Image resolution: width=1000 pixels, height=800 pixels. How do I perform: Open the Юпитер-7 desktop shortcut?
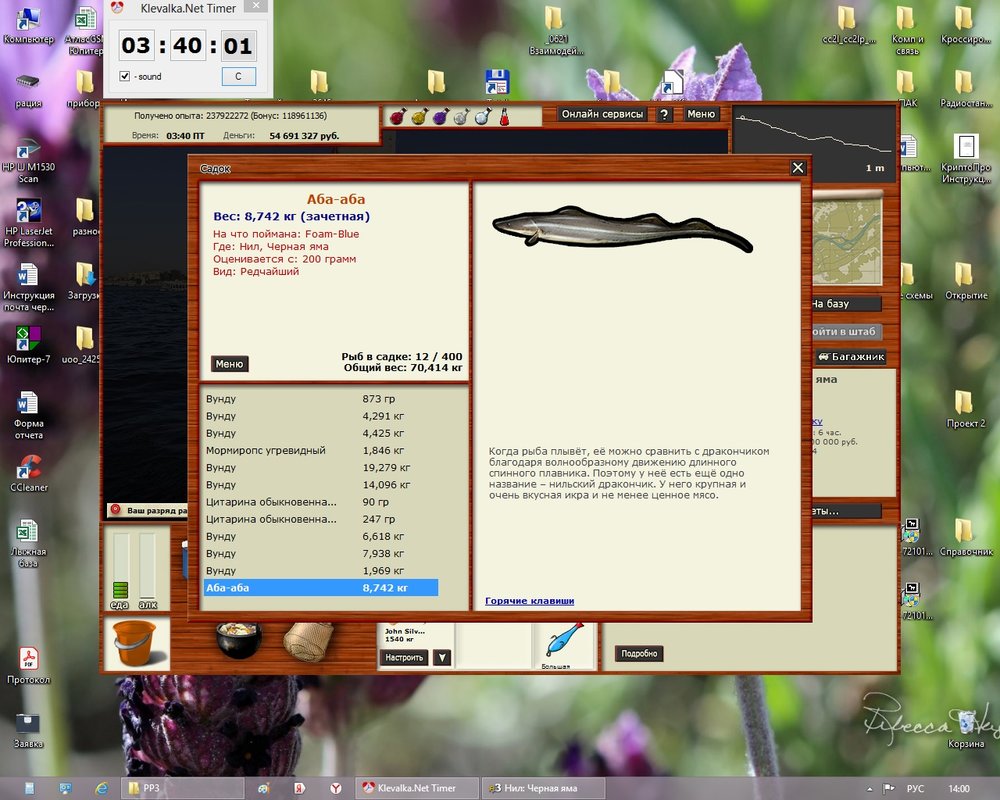point(28,345)
